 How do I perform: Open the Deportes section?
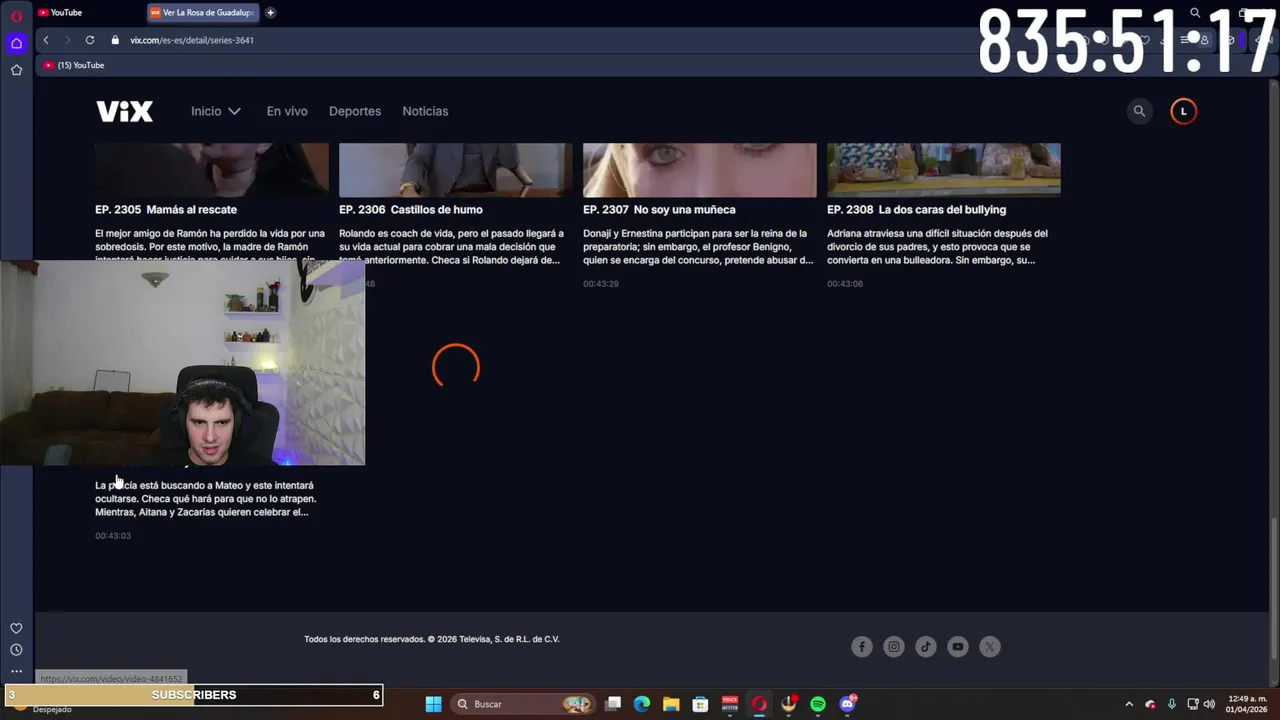point(355,111)
